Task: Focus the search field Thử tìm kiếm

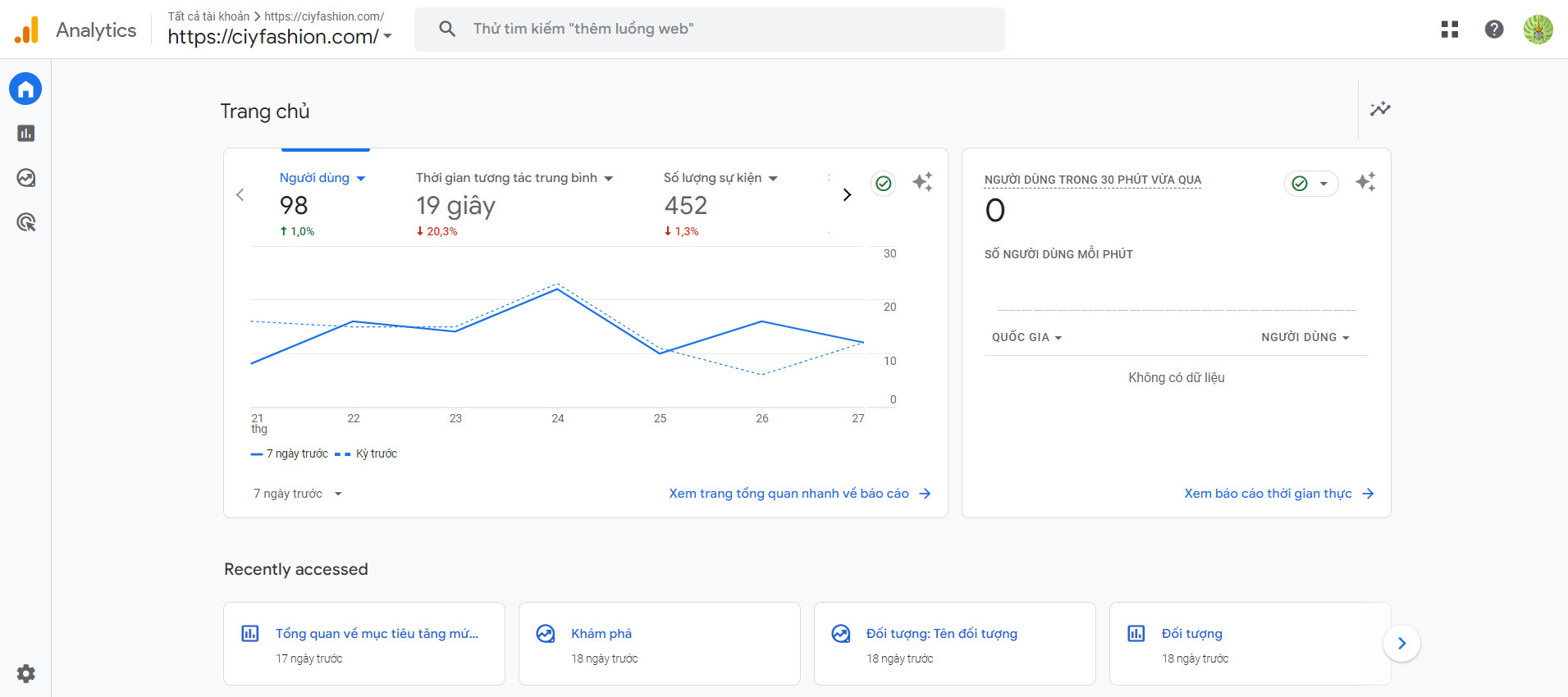Action: coord(710,30)
